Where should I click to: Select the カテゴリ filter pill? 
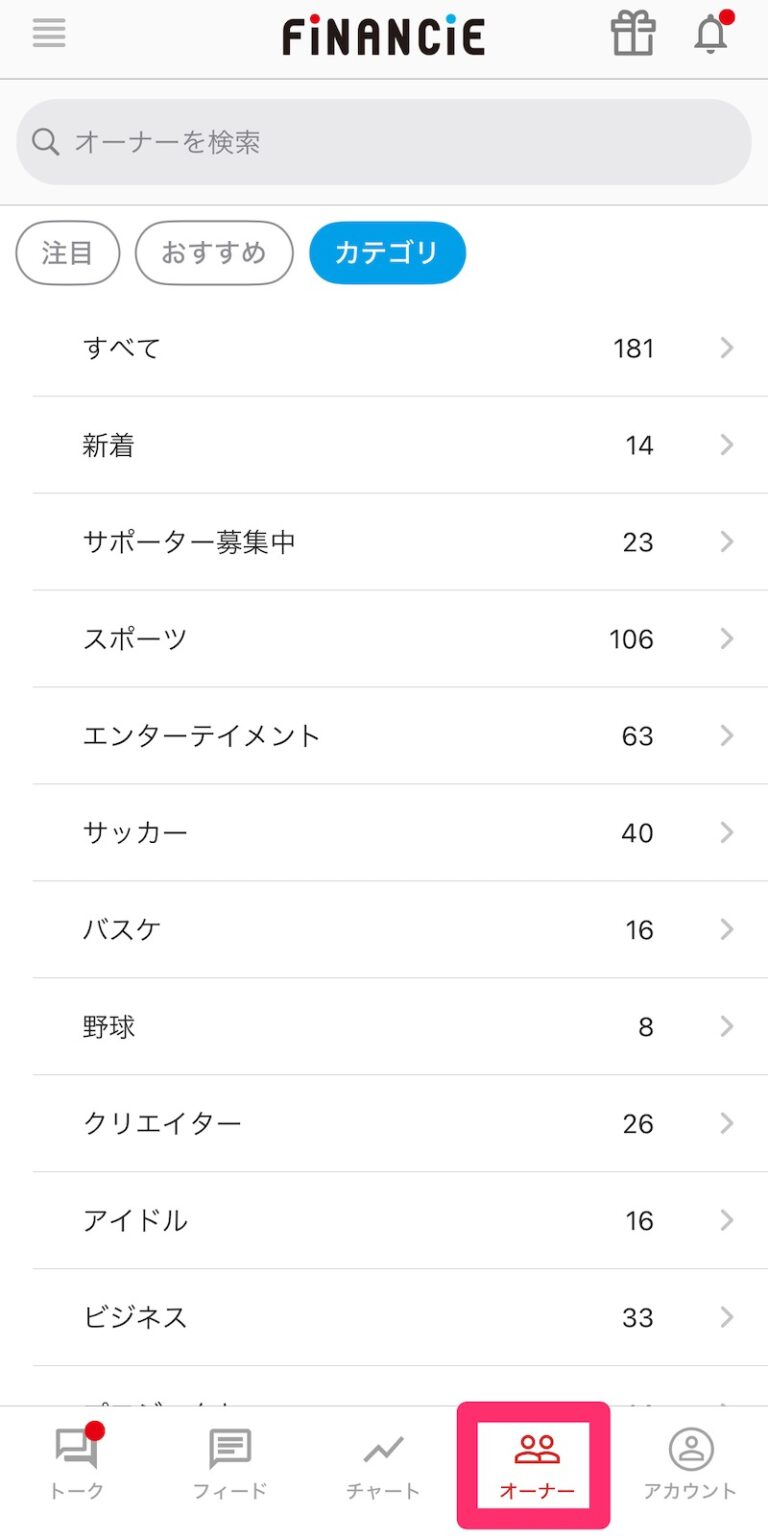pos(387,253)
